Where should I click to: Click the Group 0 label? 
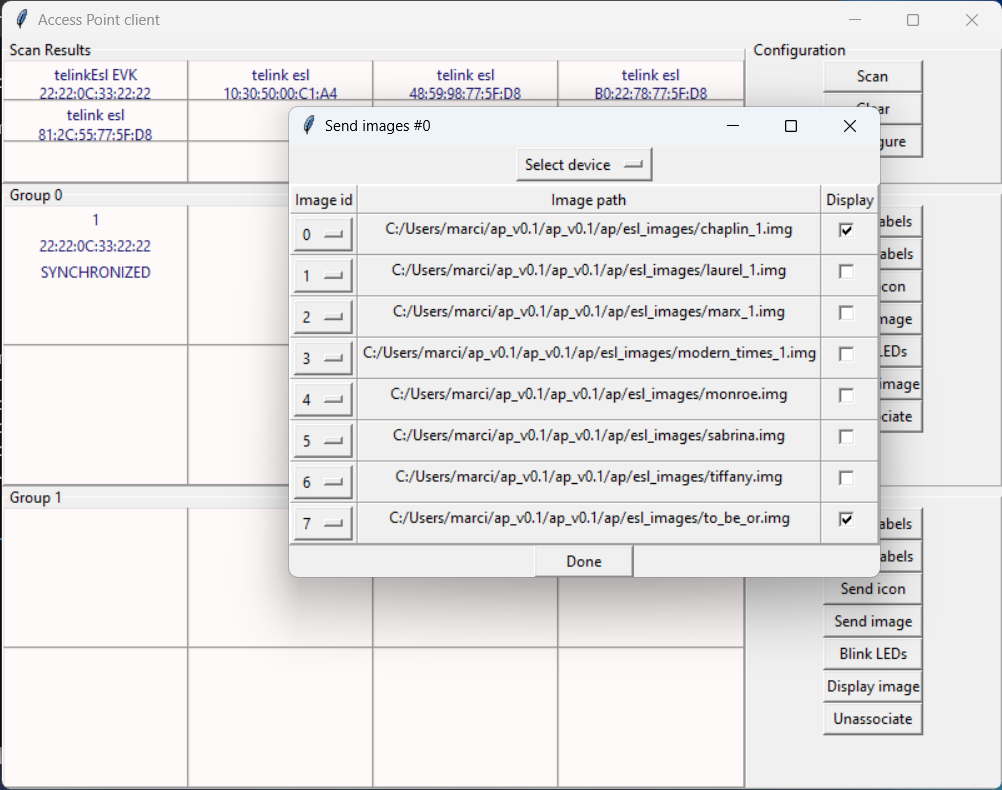[x=35, y=195]
